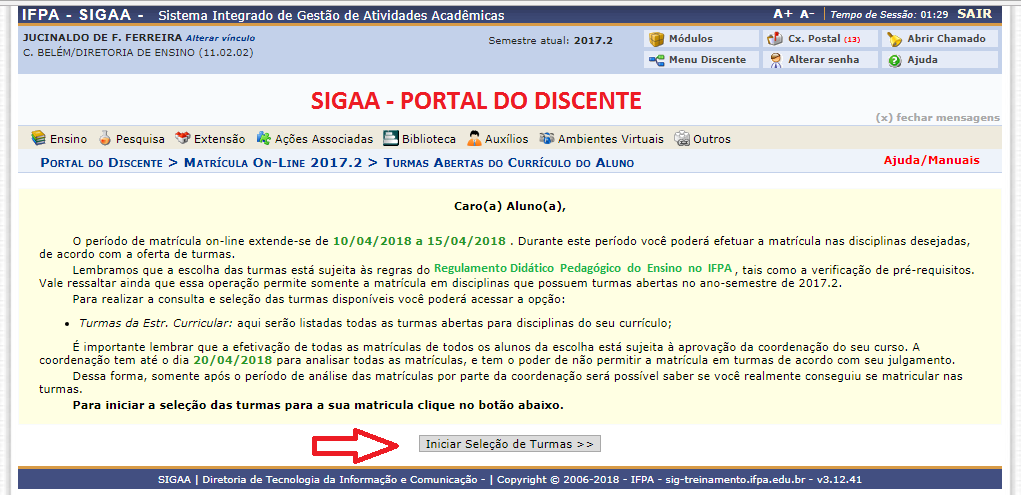1021x495 pixels.
Task: Click IFPA - SIGAA title text
Action: click(83, 14)
